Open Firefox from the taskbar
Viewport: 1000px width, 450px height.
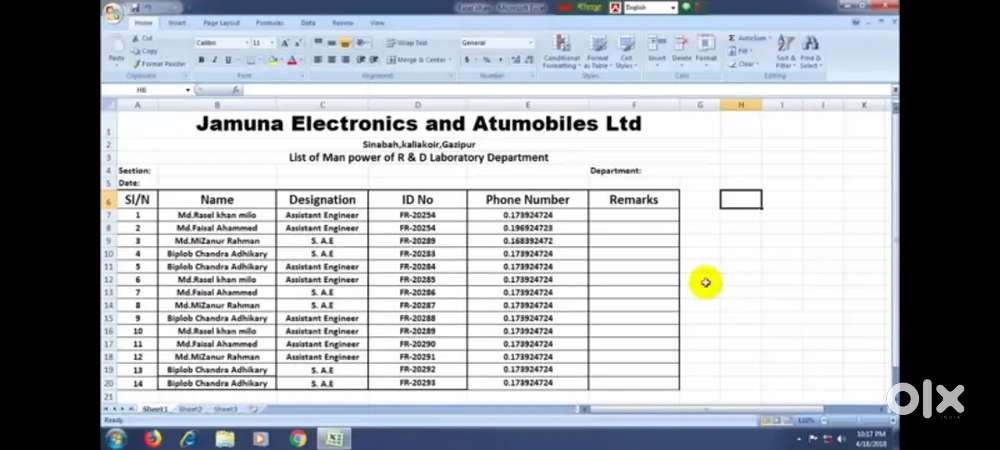click(x=152, y=439)
